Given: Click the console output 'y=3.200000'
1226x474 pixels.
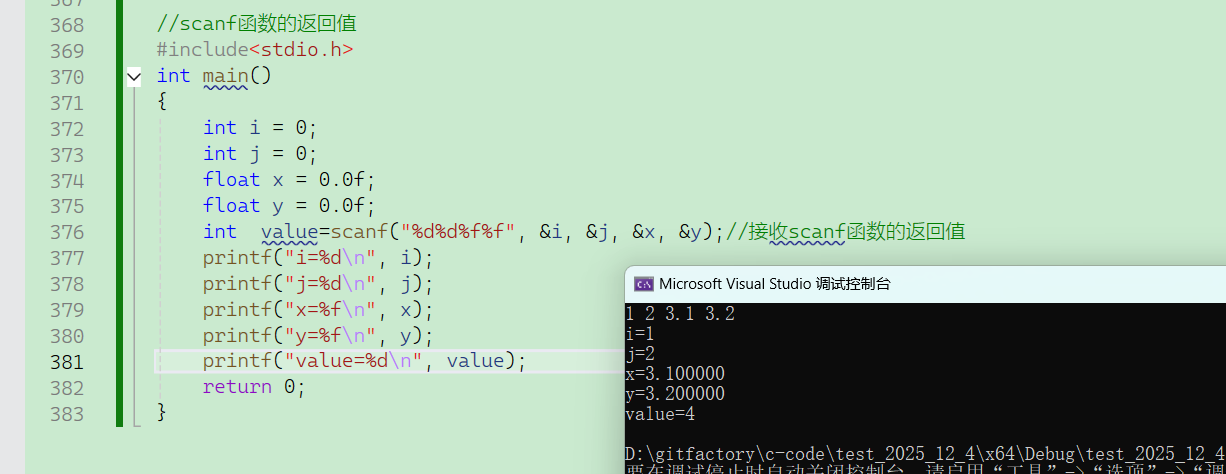Looking at the screenshot, I should click(675, 394).
